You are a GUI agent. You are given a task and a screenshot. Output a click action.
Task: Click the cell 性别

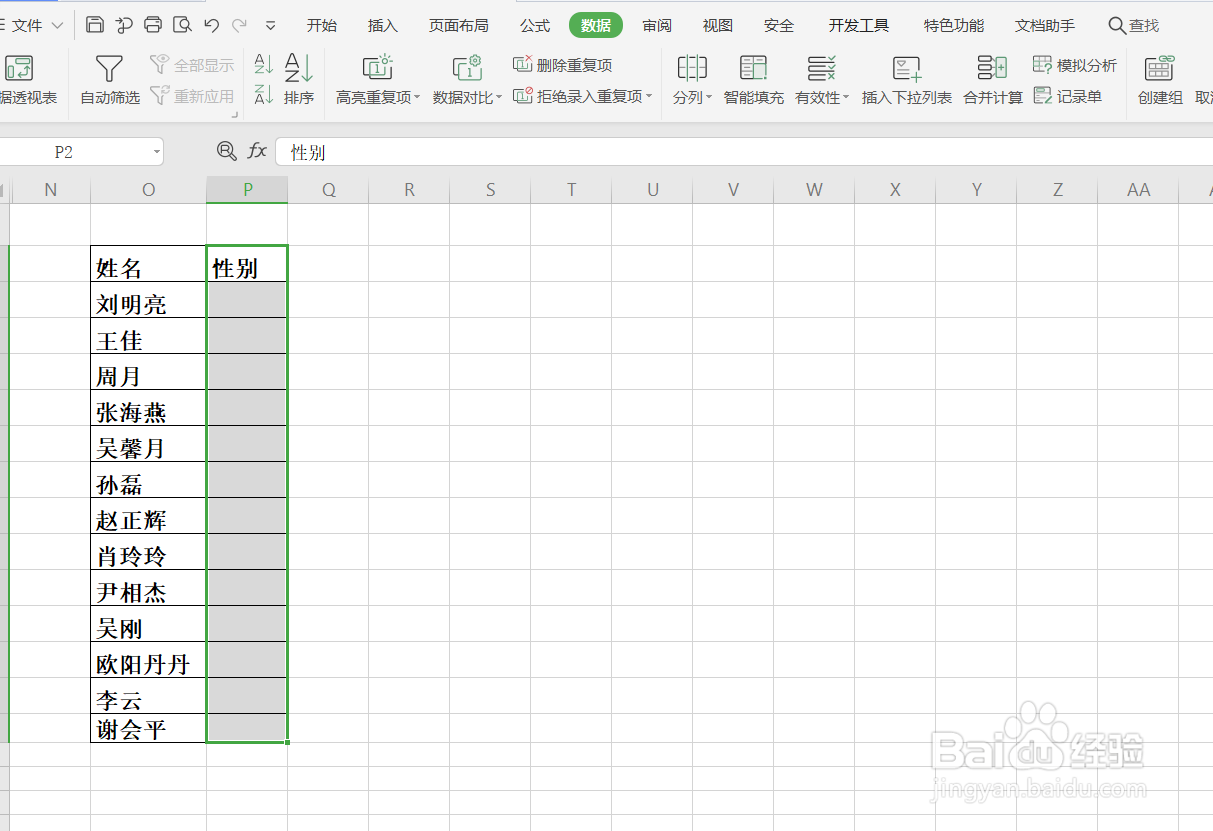(x=247, y=264)
